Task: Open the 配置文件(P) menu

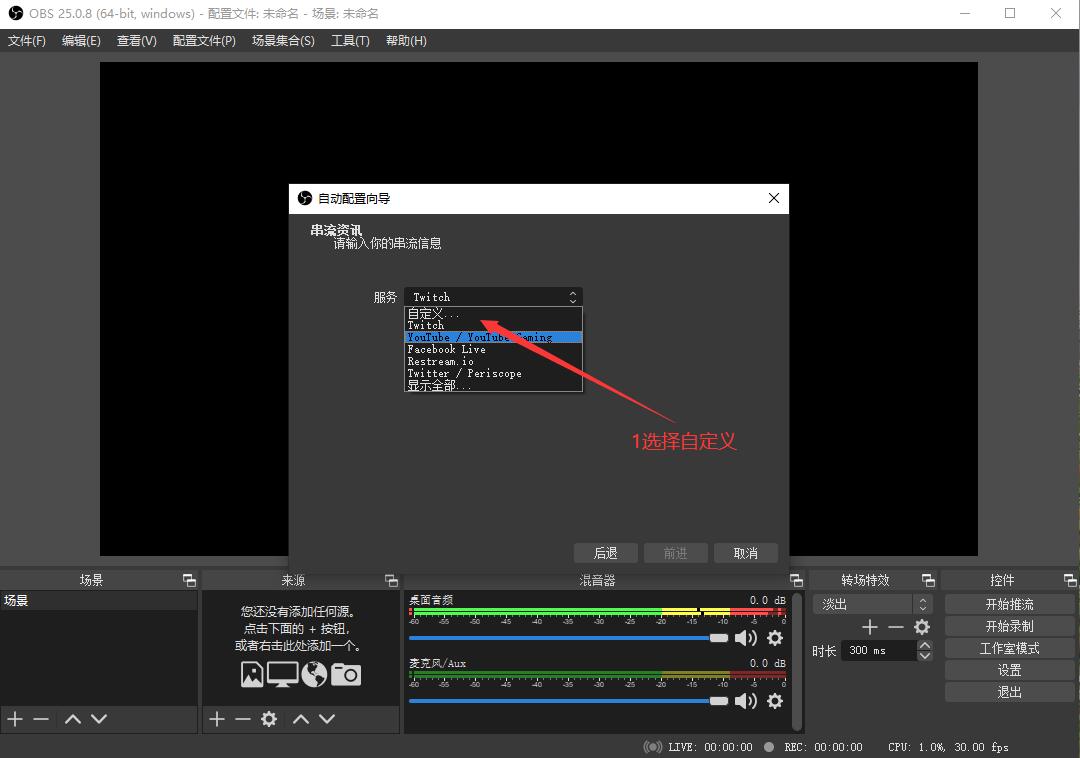Action: 204,41
